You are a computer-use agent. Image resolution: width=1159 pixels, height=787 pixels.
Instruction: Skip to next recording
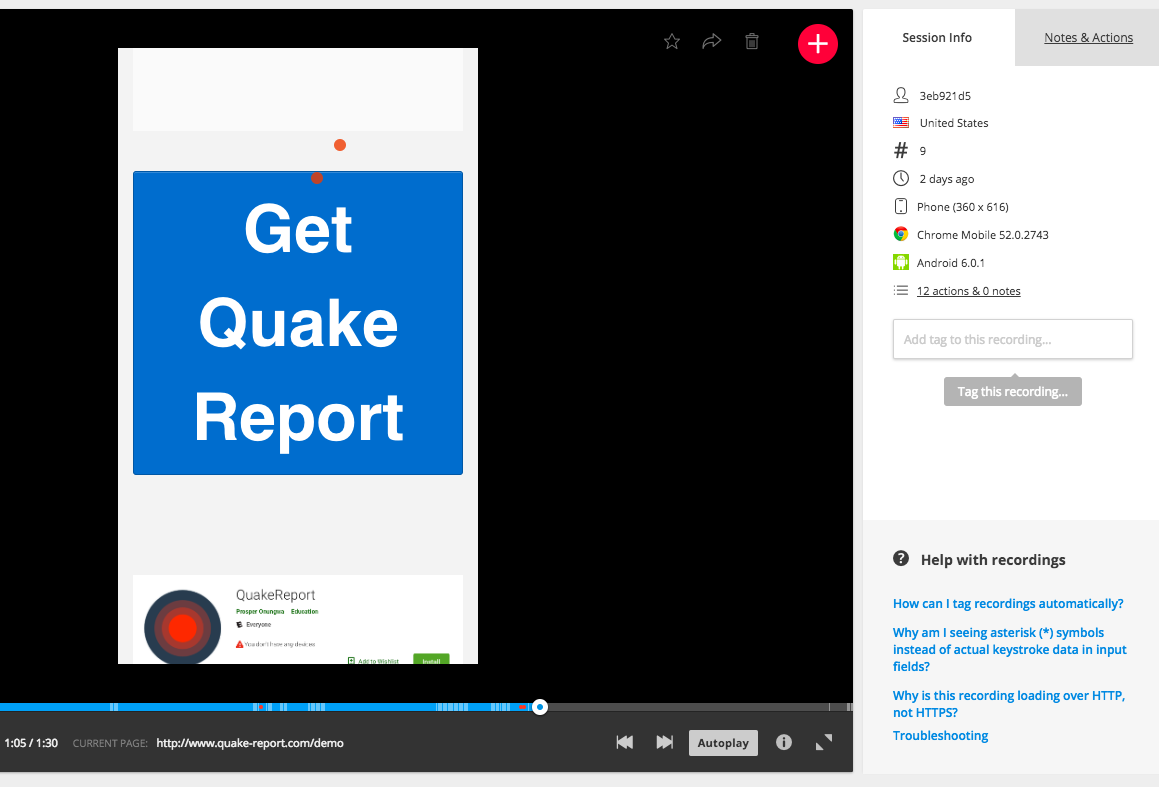tap(665, 742)
